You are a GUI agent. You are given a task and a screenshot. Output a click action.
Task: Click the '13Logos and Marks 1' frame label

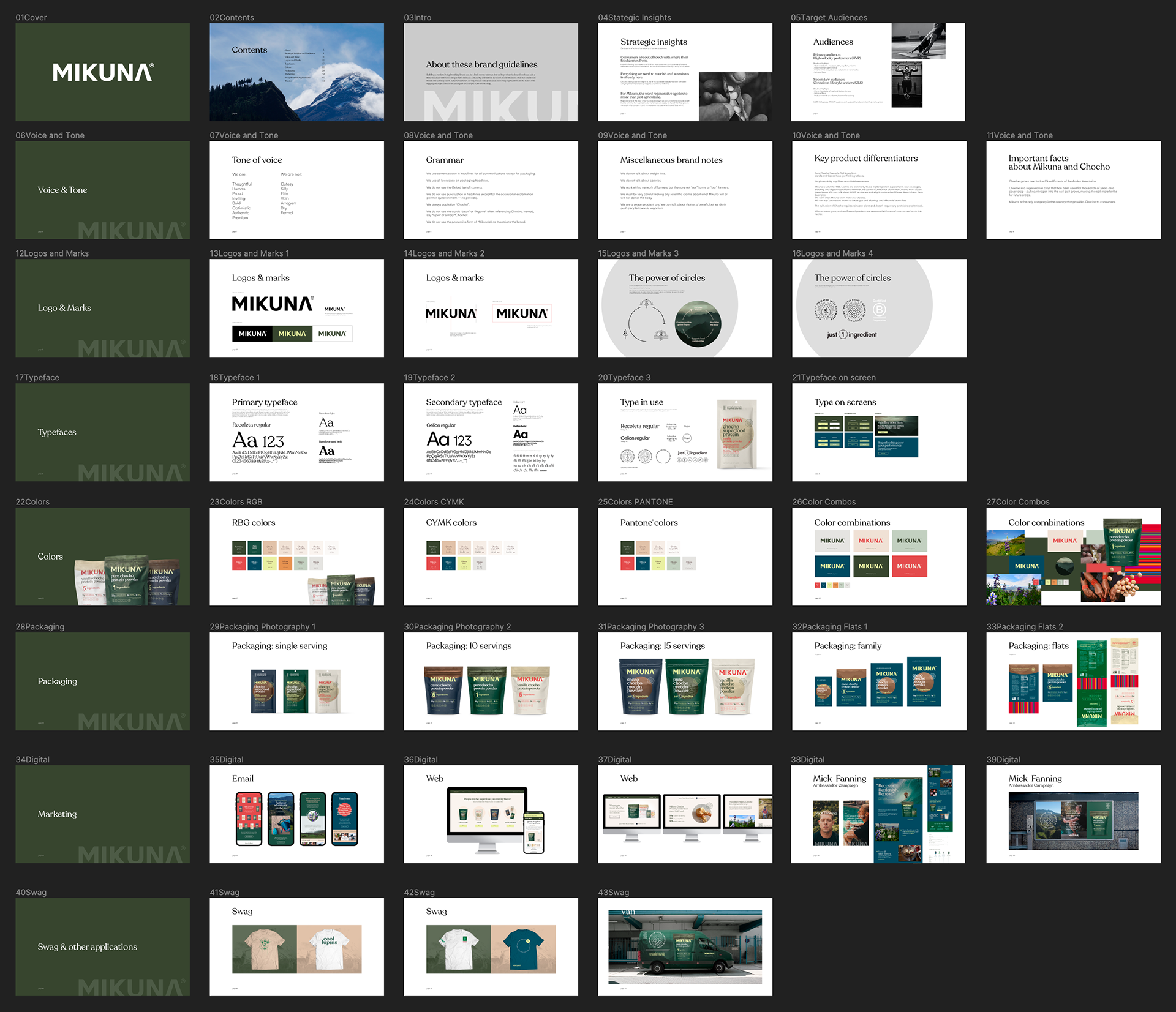pyautogui.click(x=249, y=253)
